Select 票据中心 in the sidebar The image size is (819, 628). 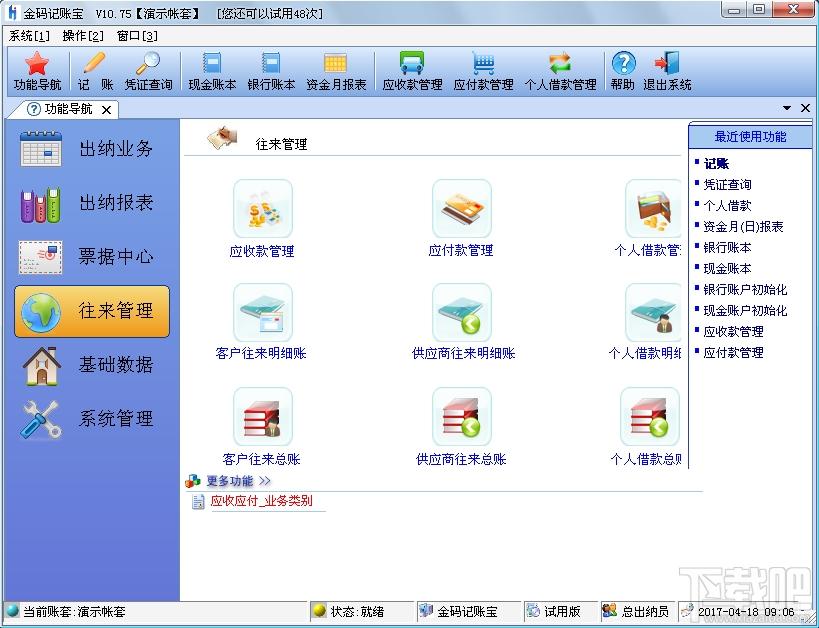tap(92, 257)
